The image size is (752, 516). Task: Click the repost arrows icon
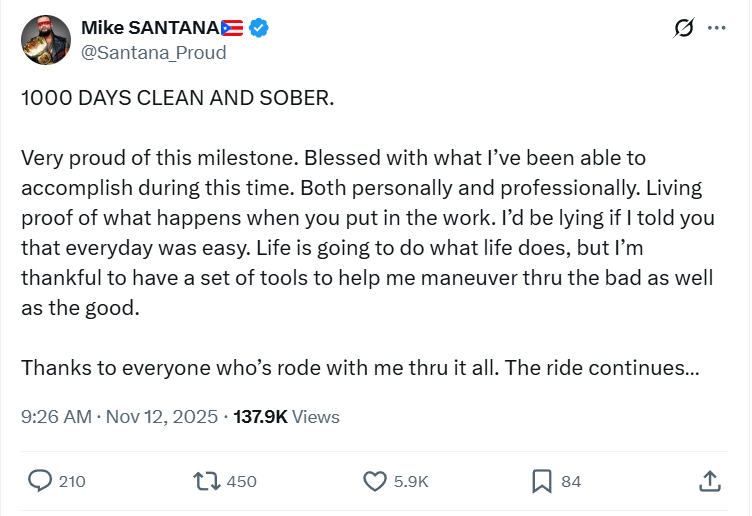[x=206, y=481]
